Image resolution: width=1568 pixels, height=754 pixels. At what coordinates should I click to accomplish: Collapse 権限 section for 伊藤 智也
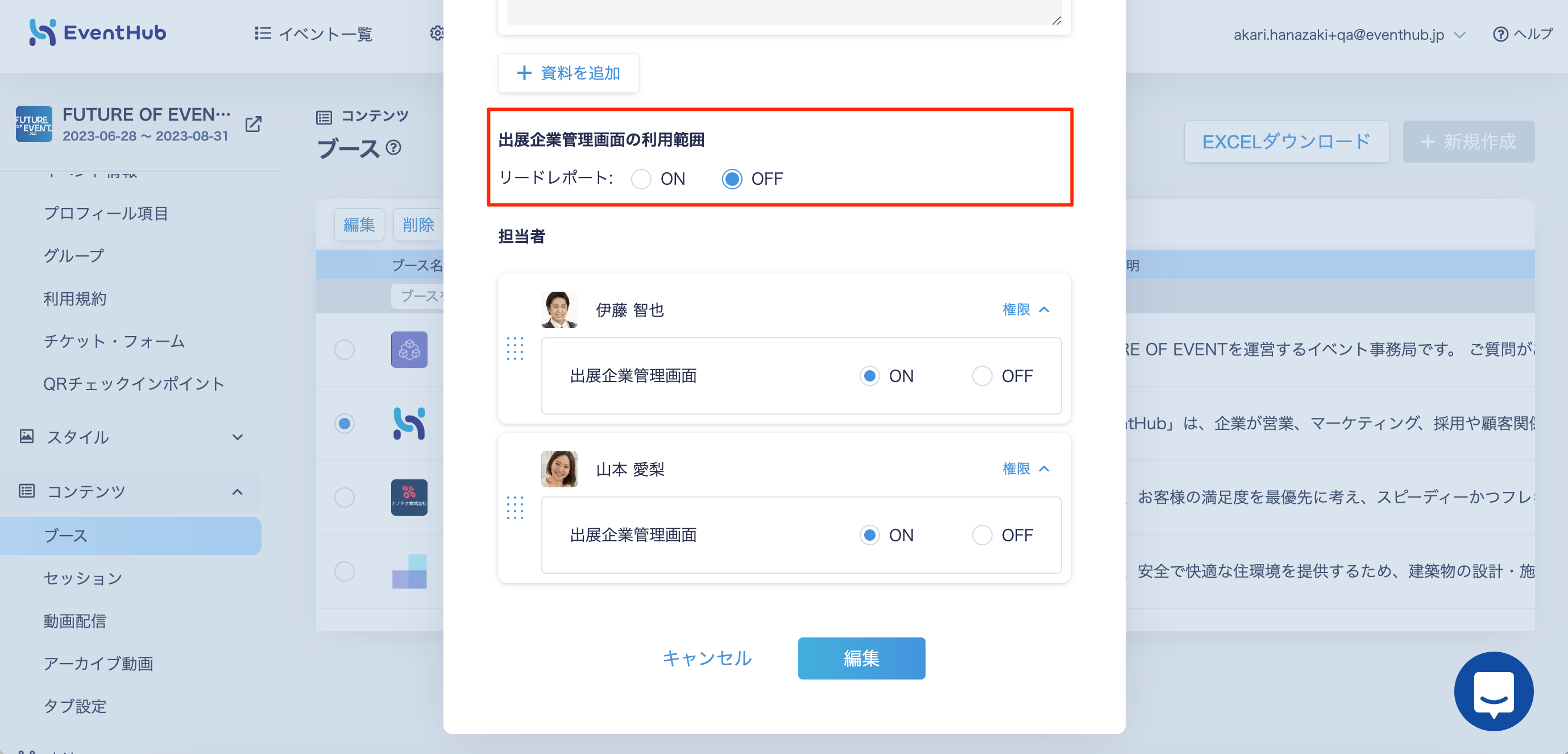pos(1026,309)
